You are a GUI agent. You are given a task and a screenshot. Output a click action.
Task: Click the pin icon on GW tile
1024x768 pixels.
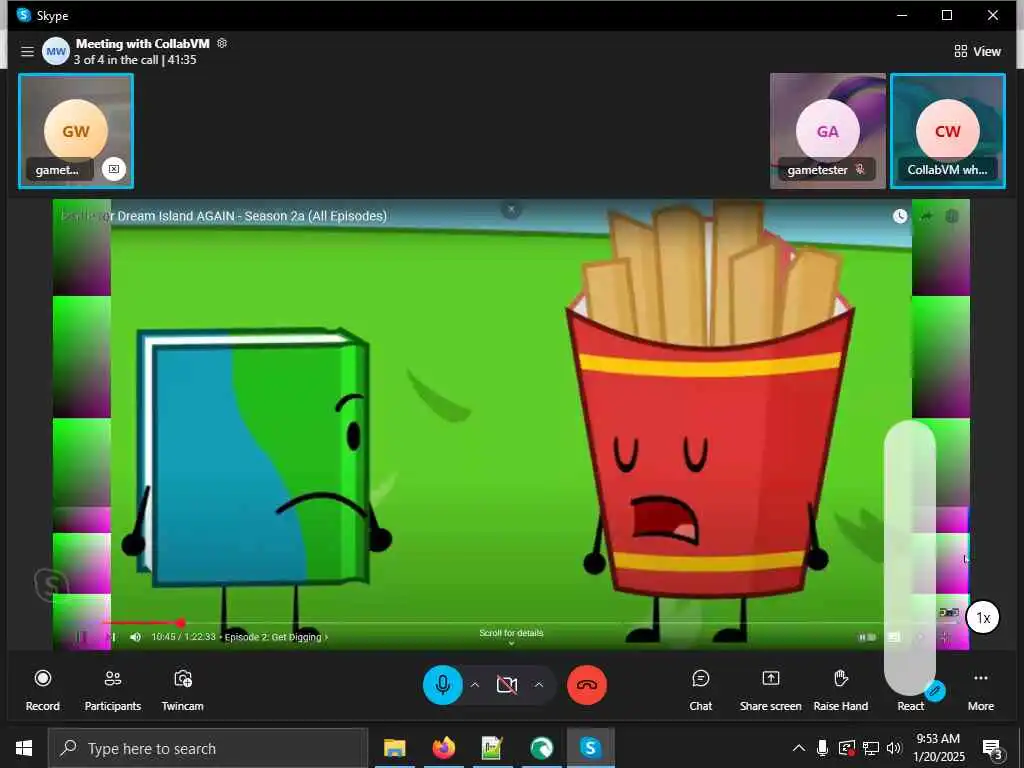(114, 169)
